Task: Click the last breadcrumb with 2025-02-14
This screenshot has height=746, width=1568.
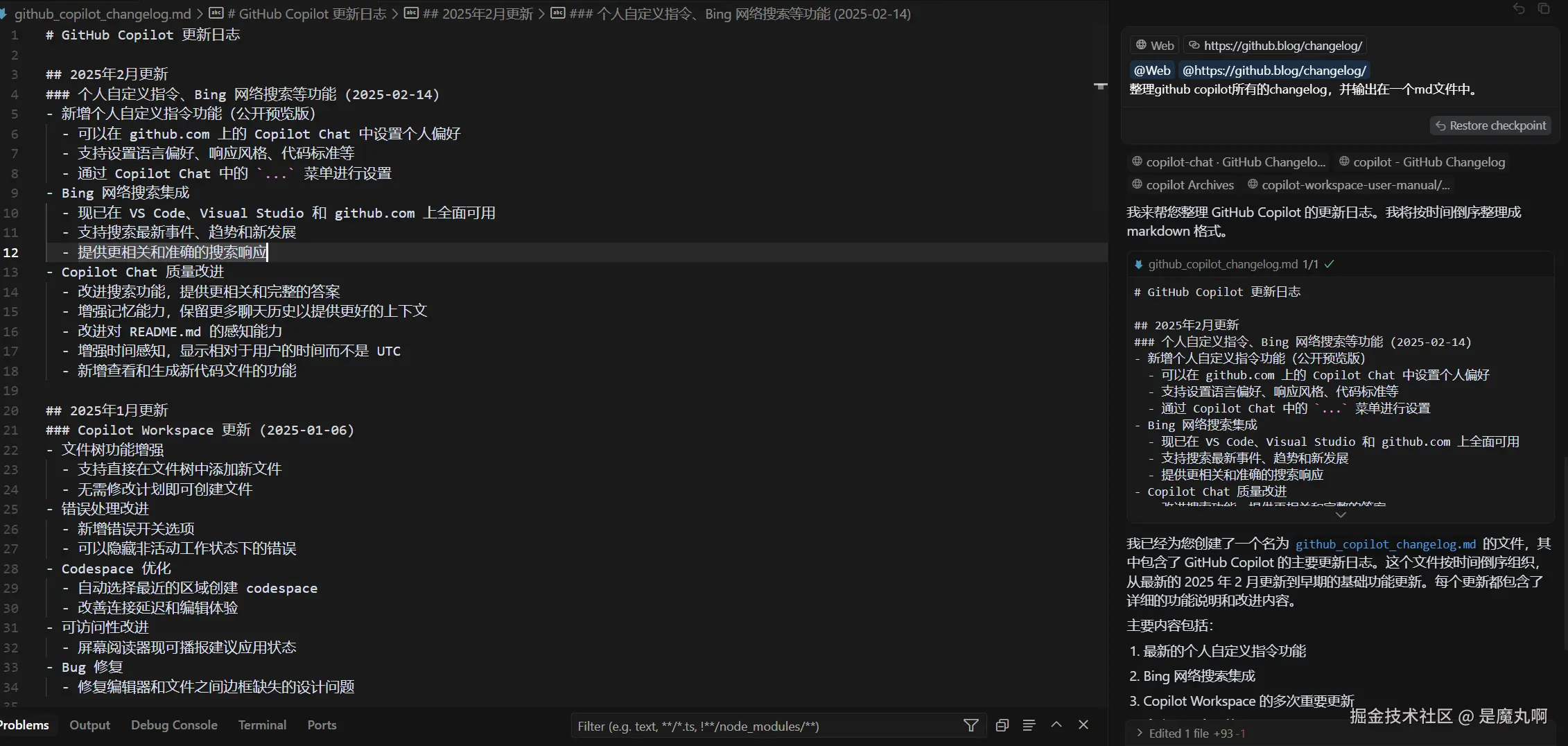Action: [740, 13]
